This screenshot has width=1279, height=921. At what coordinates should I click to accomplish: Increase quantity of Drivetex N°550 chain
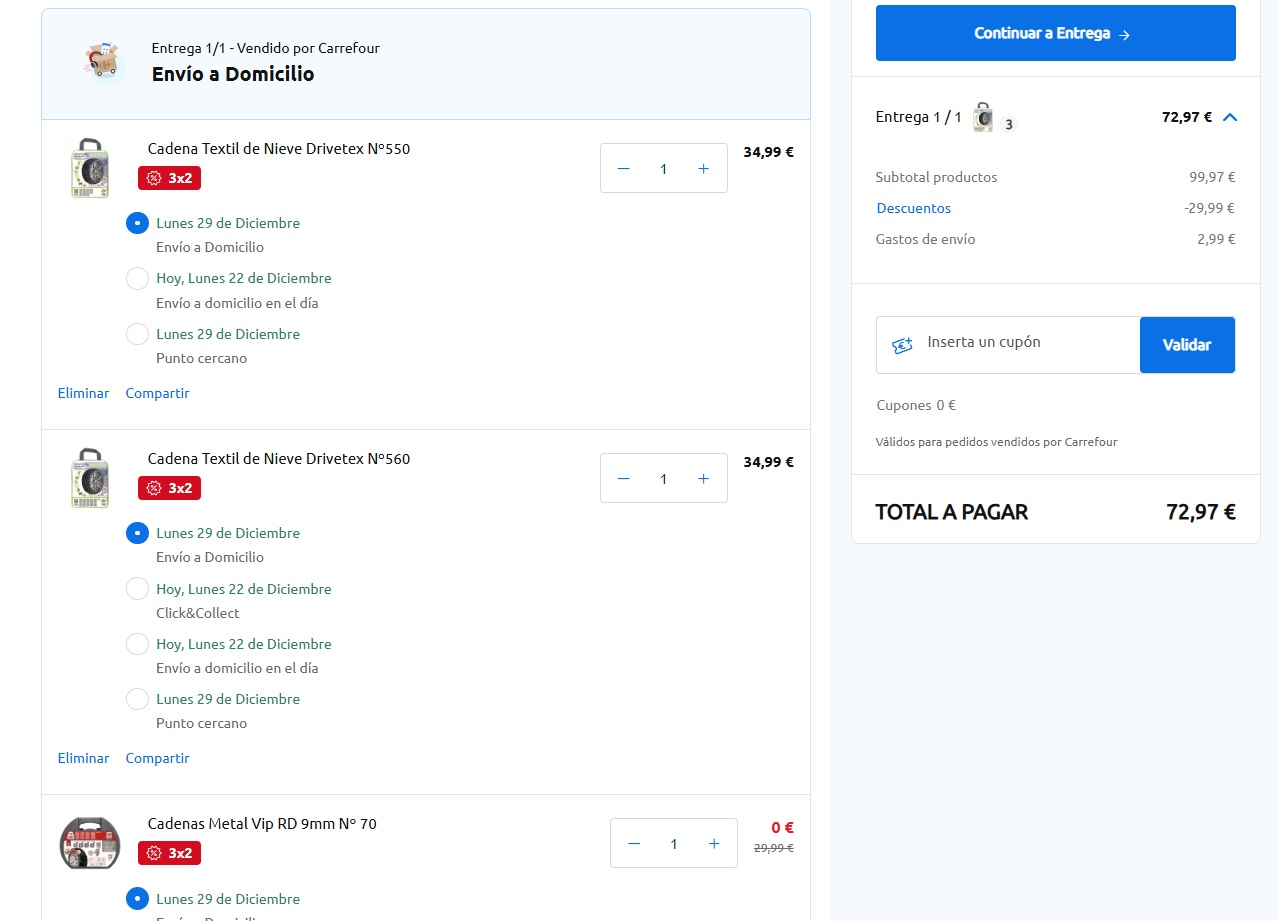click(703, 169)
